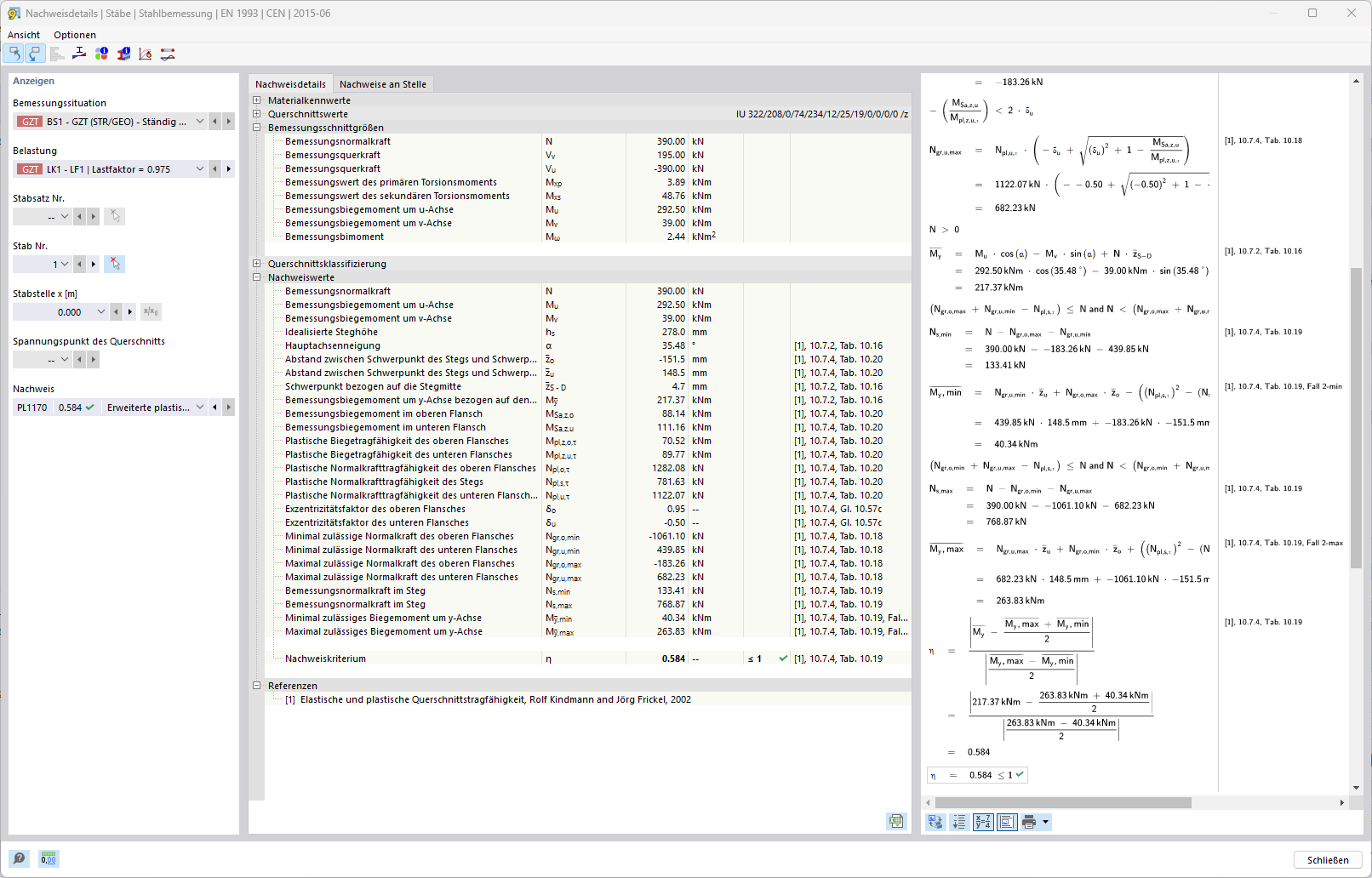Toggle the x/y=7/4 formula values icon
This screenshot has width=1372, height=878.
point(983,822)
